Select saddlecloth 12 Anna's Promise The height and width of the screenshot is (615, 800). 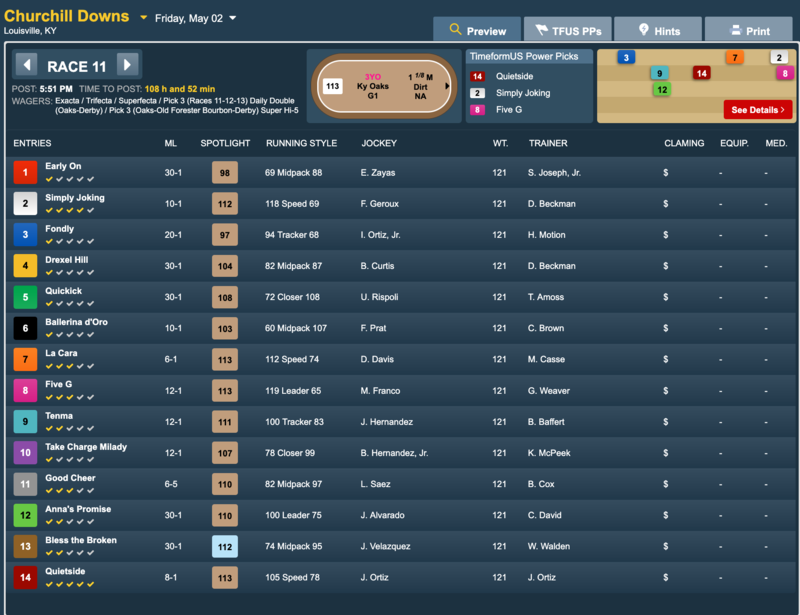tap(25, 515)
